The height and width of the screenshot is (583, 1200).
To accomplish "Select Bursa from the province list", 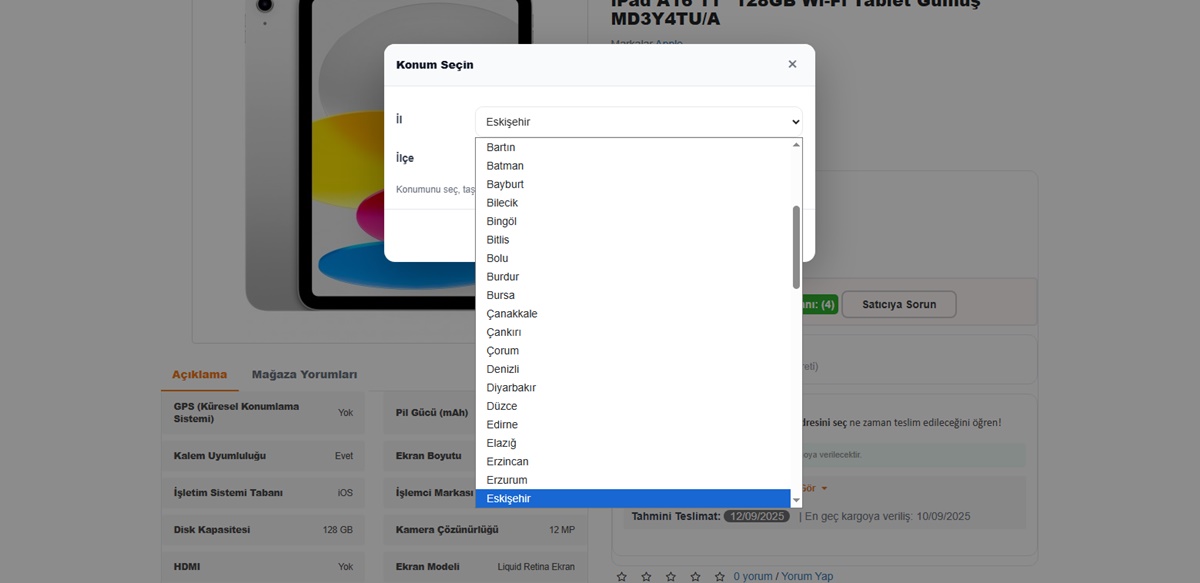I will click(x=501, y=295).
